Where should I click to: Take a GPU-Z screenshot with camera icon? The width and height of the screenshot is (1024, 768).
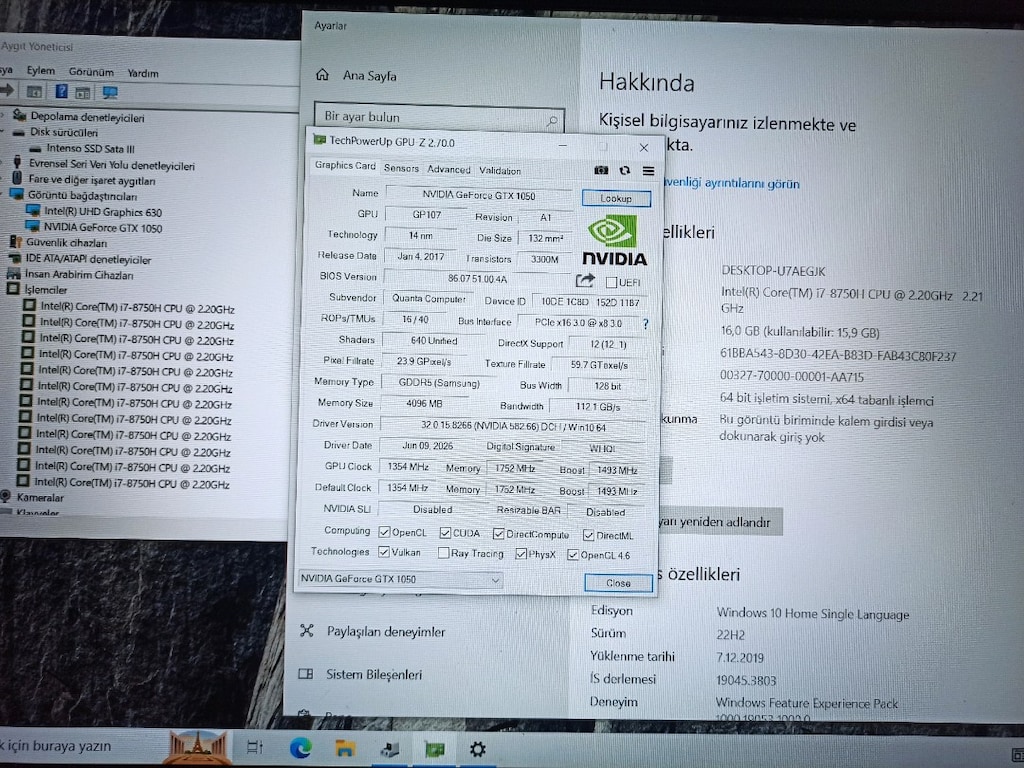pyautogui.click(x=601, y=170)
